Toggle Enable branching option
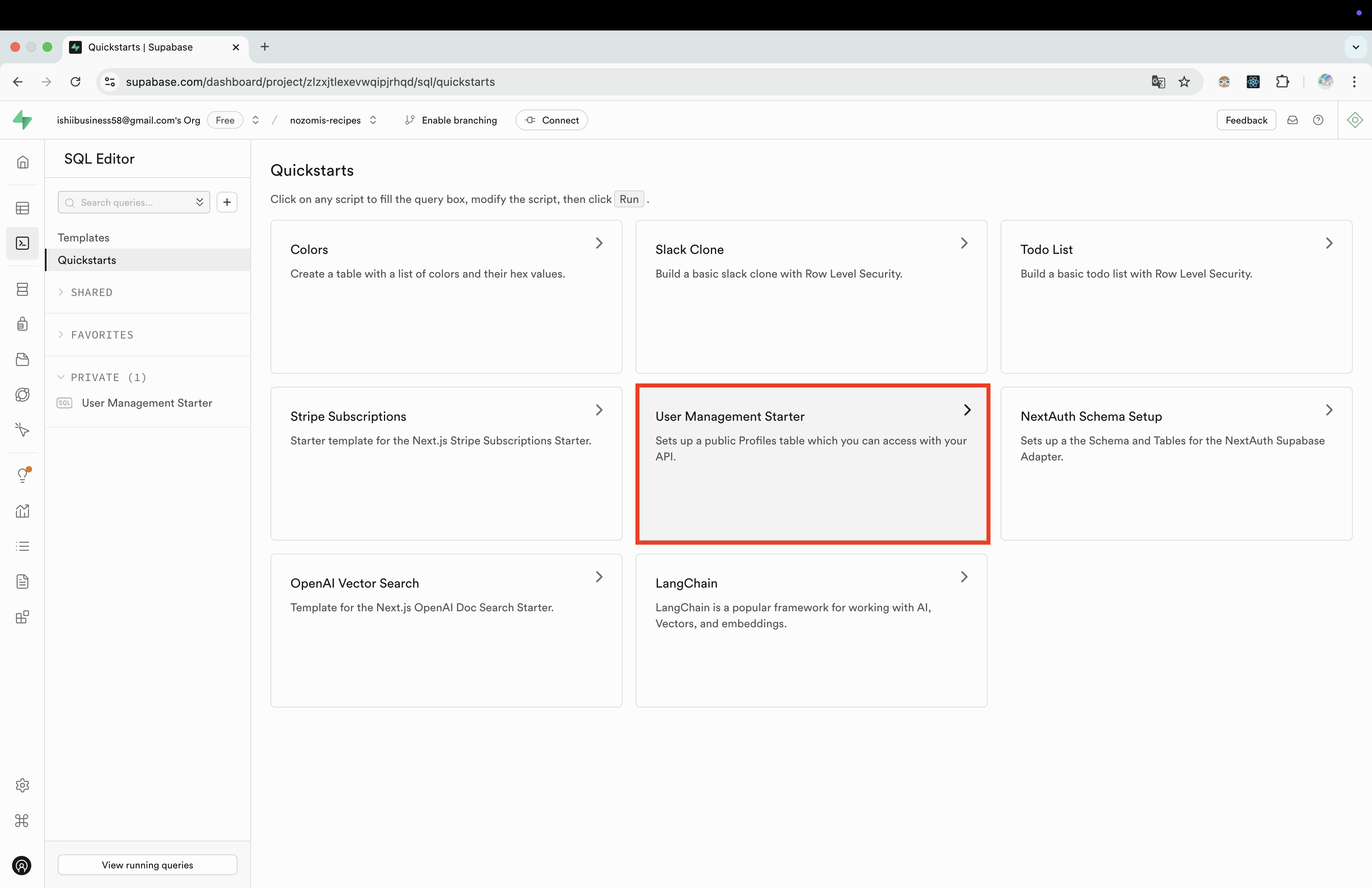This screenshot has width=1372, height=888. [450, 119]
